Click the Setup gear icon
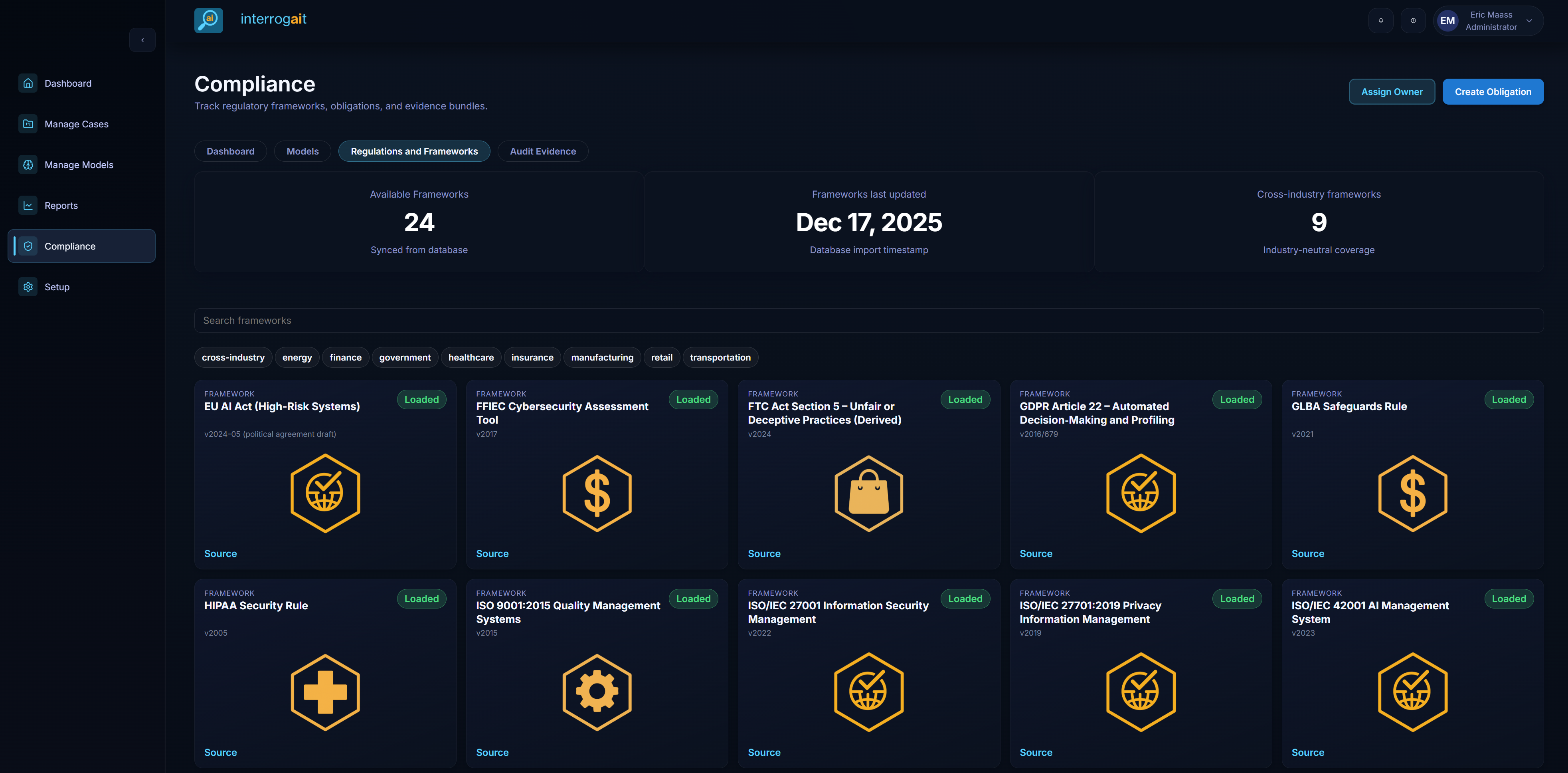The image size is (1568, 773). (x=28, y=287)
